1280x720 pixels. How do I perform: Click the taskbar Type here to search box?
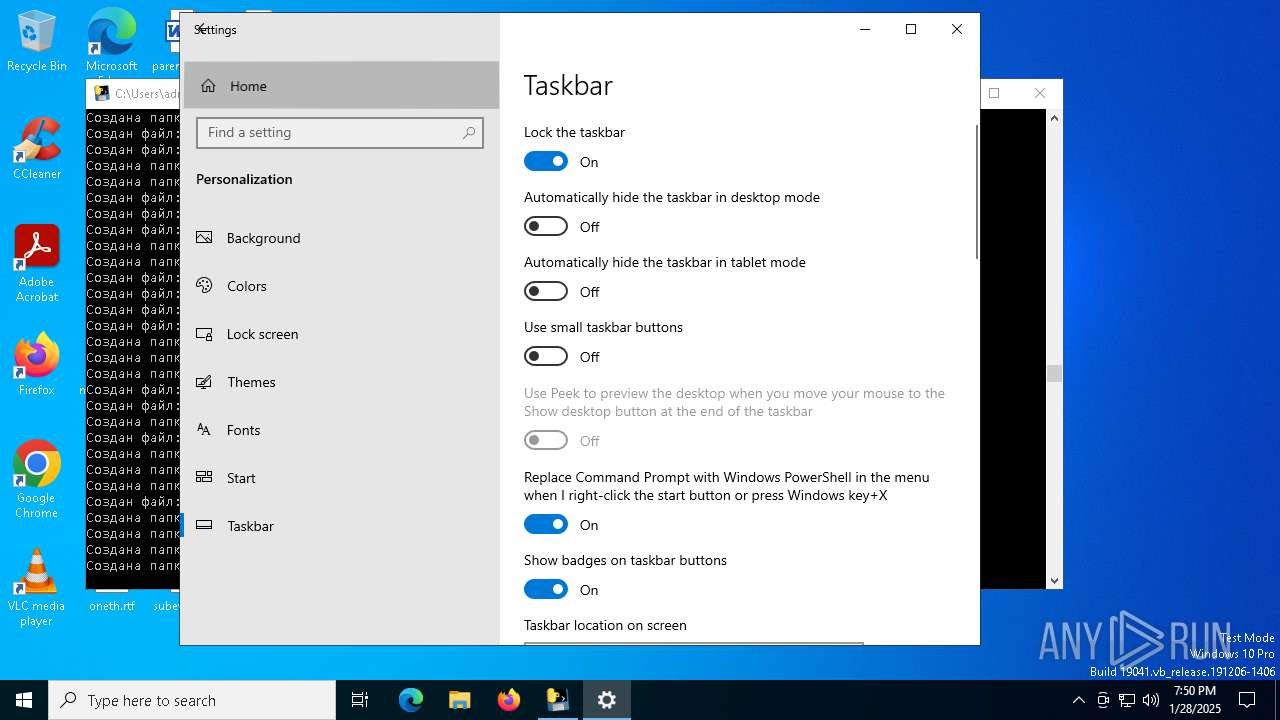point(192,700)
